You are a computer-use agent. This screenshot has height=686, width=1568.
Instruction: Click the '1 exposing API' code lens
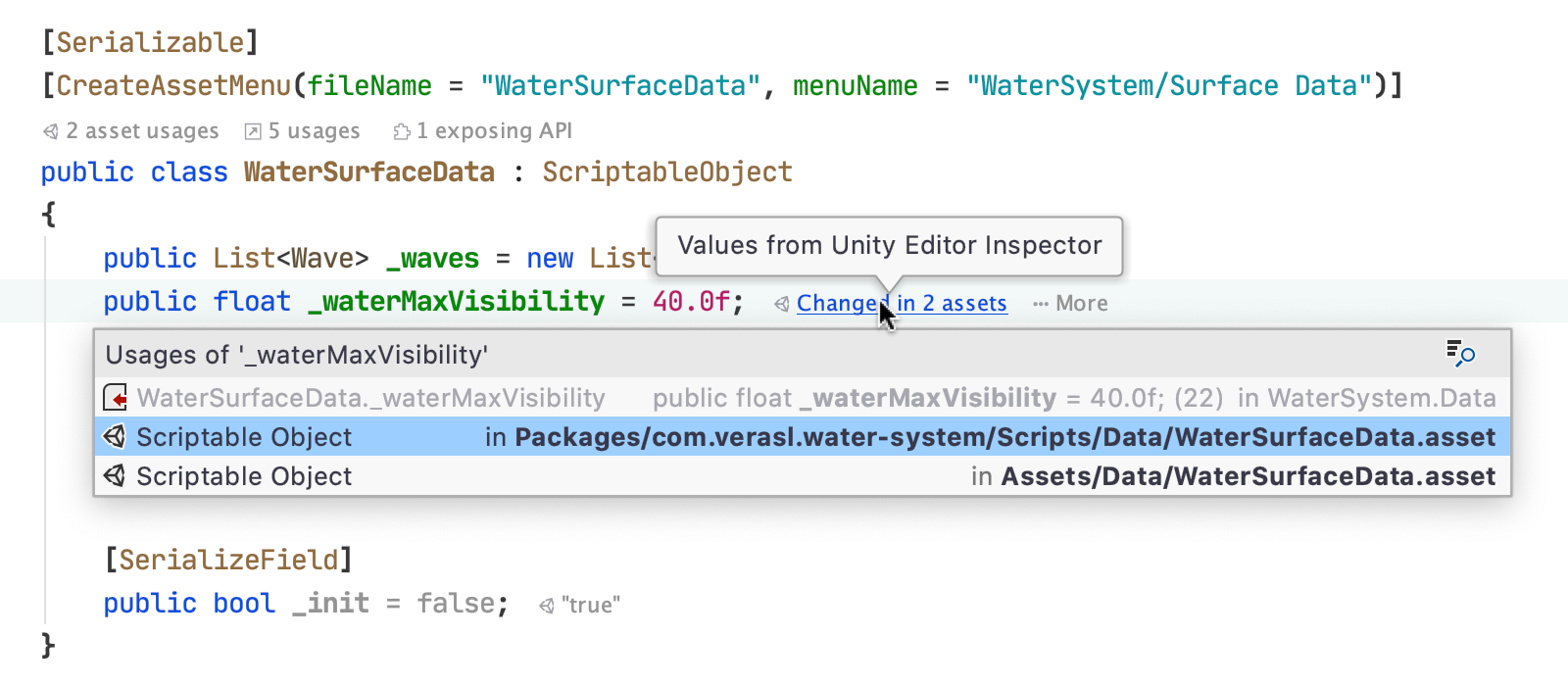point(494,131)
